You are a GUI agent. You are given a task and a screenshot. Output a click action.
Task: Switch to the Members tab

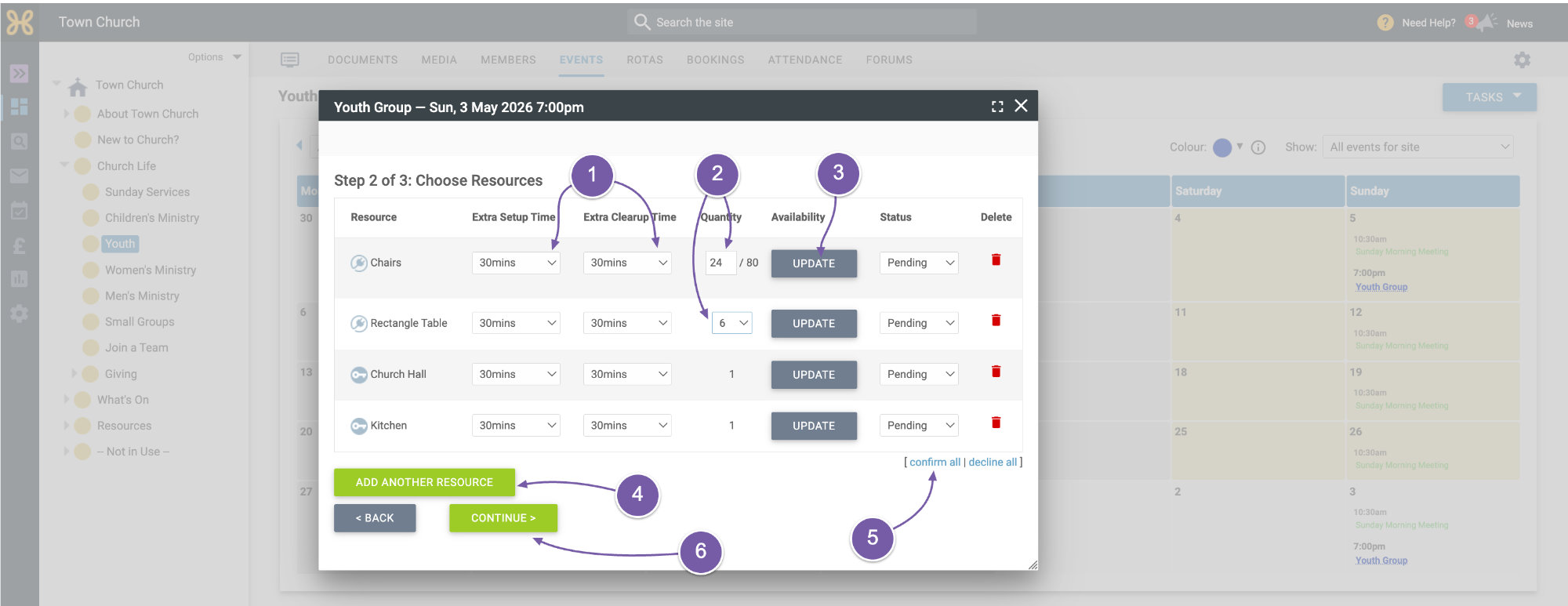pos(508,60)
